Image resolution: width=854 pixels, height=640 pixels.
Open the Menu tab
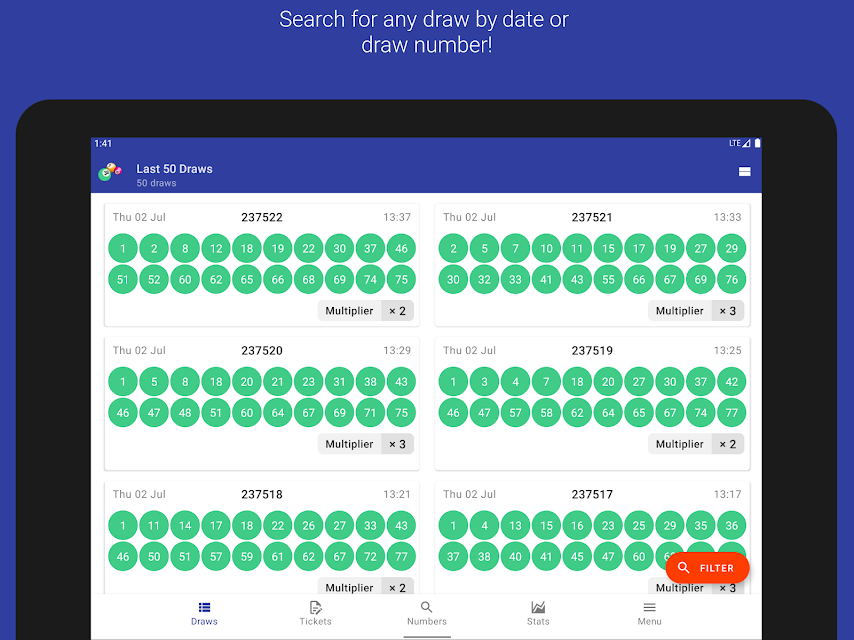(649, 613)
